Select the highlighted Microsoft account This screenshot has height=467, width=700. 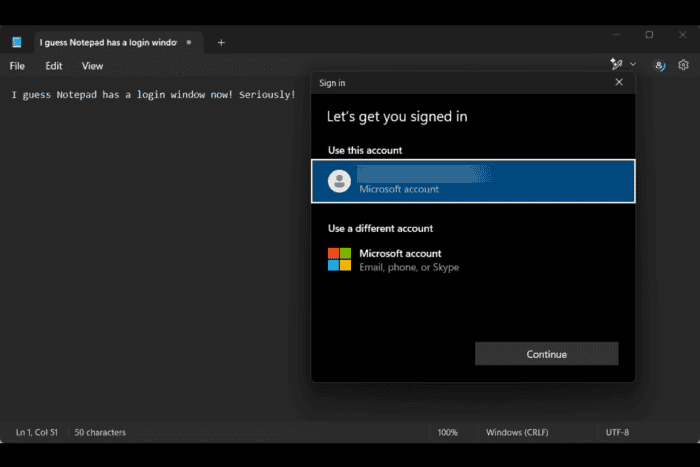(x=473, y=181)
